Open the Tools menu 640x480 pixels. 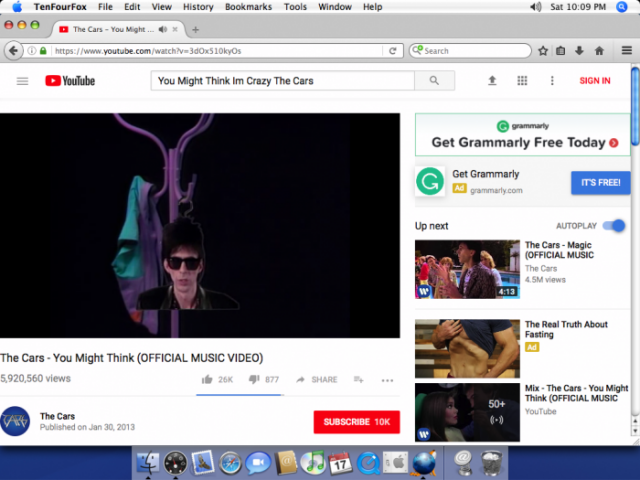click(x=295, y=7)
